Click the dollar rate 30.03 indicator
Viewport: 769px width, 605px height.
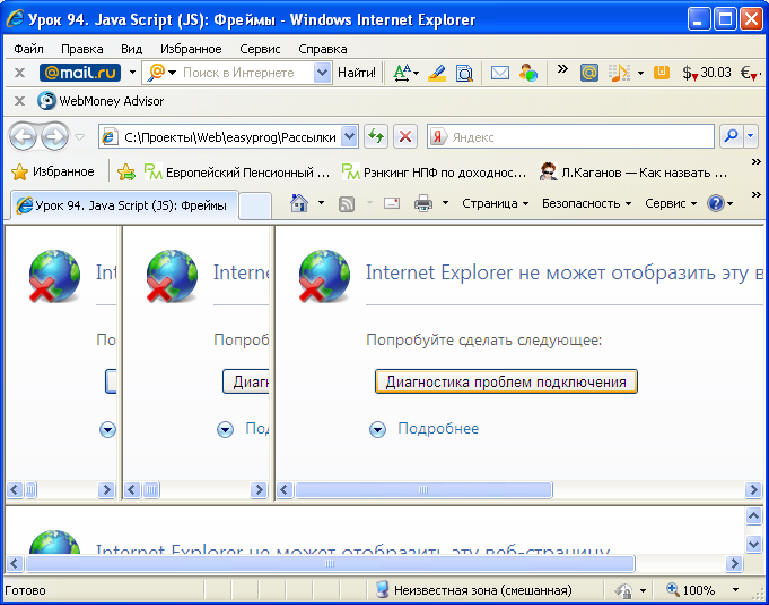[707, 73]
